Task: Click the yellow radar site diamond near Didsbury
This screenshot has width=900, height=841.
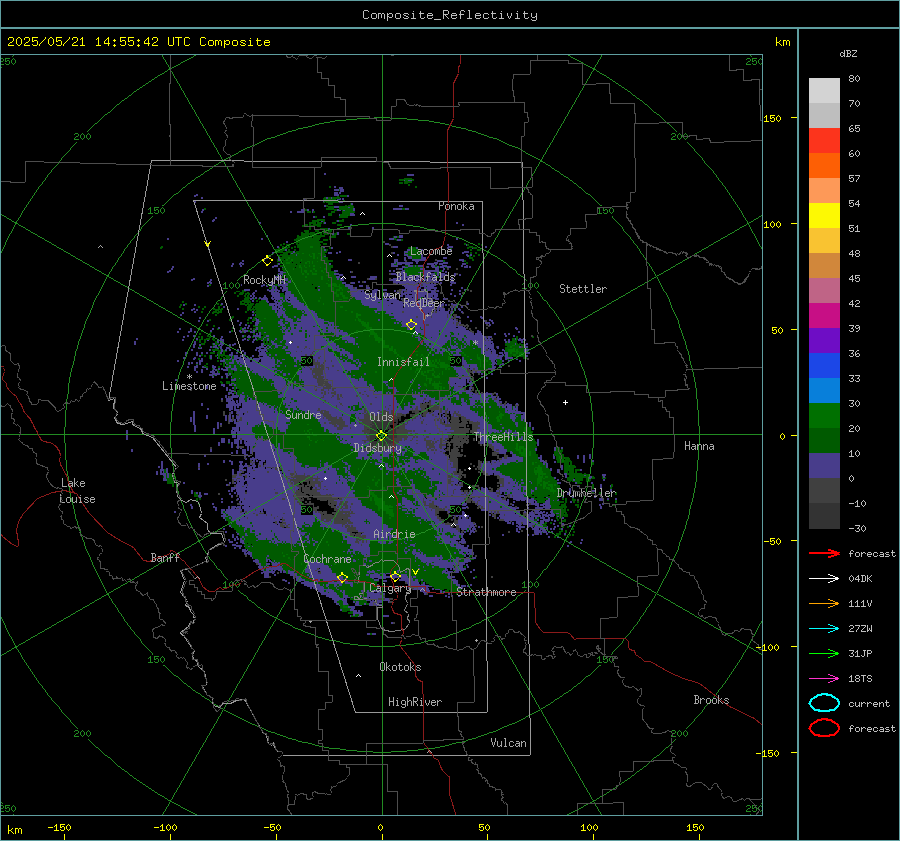Action: (381, 436)
